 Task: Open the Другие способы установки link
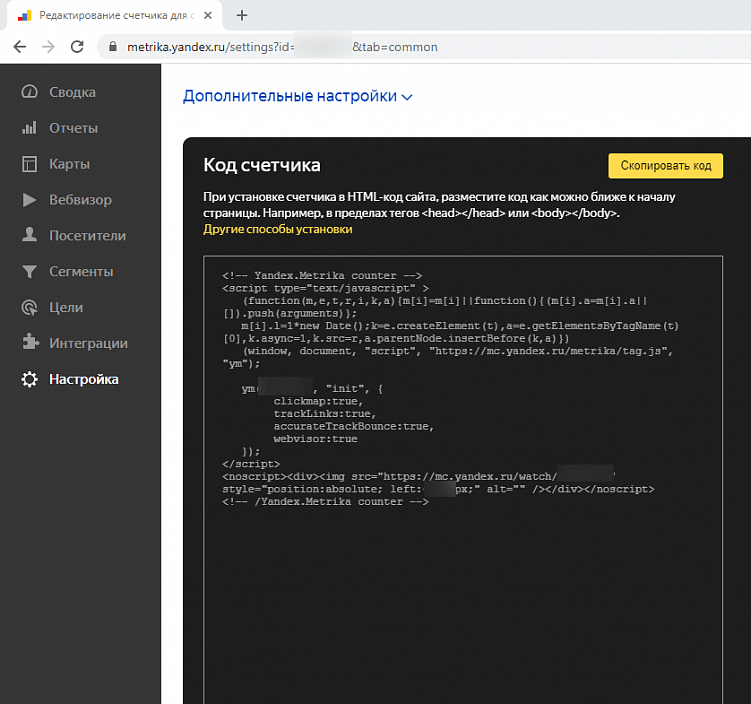(278, 229)
